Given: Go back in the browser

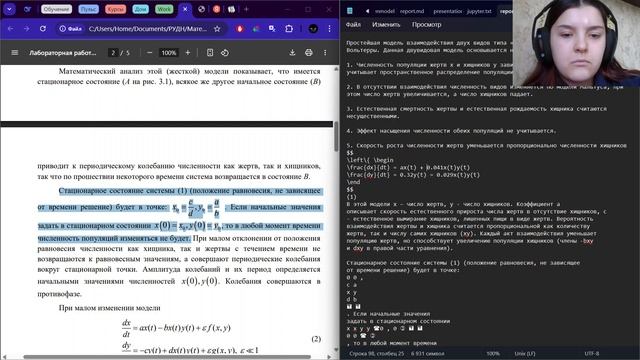Looking at the screenshot, I should [10, 29].
